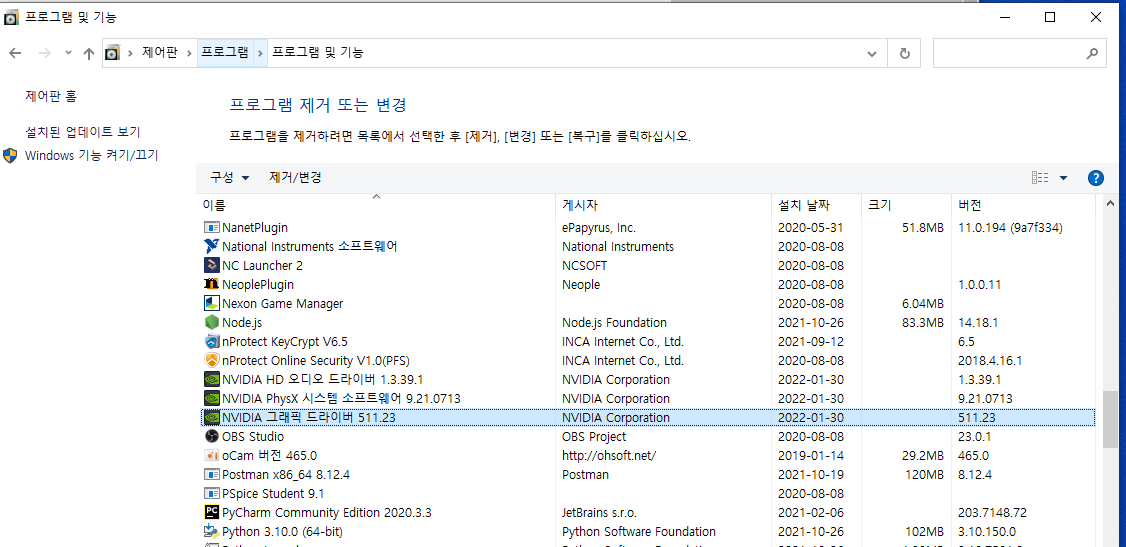Click the 제거/변경 toolbar button

(x=295, y=177)
